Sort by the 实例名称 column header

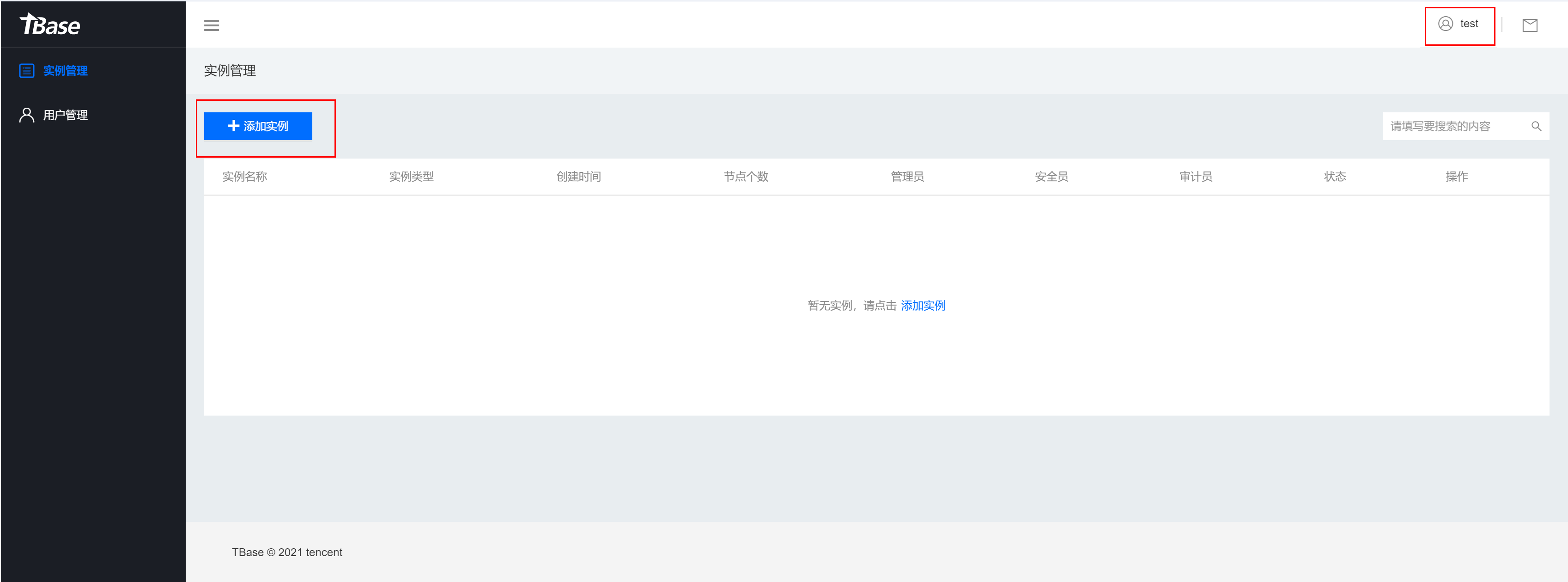coord(245,177)
